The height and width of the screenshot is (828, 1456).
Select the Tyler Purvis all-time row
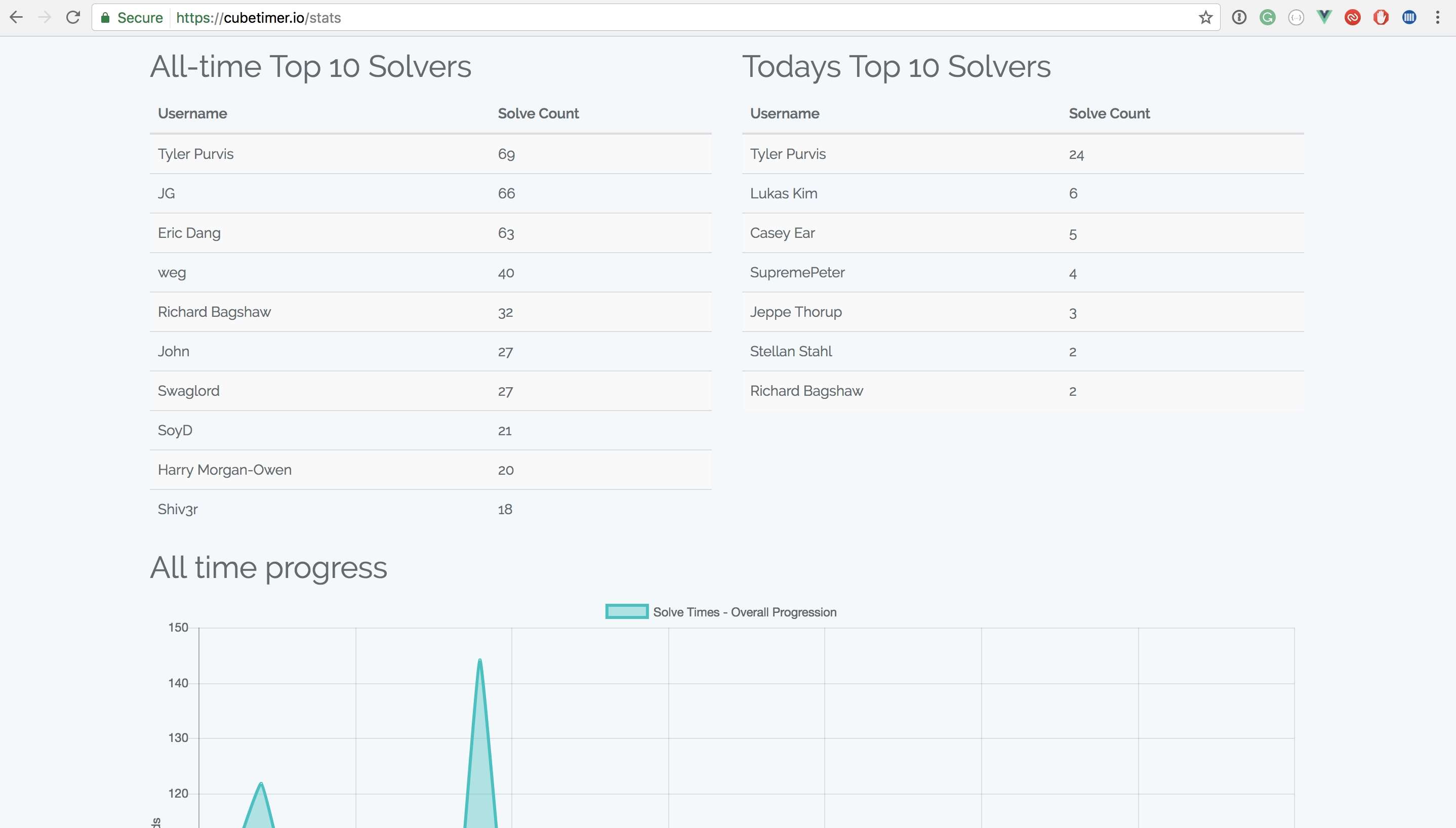430,154
